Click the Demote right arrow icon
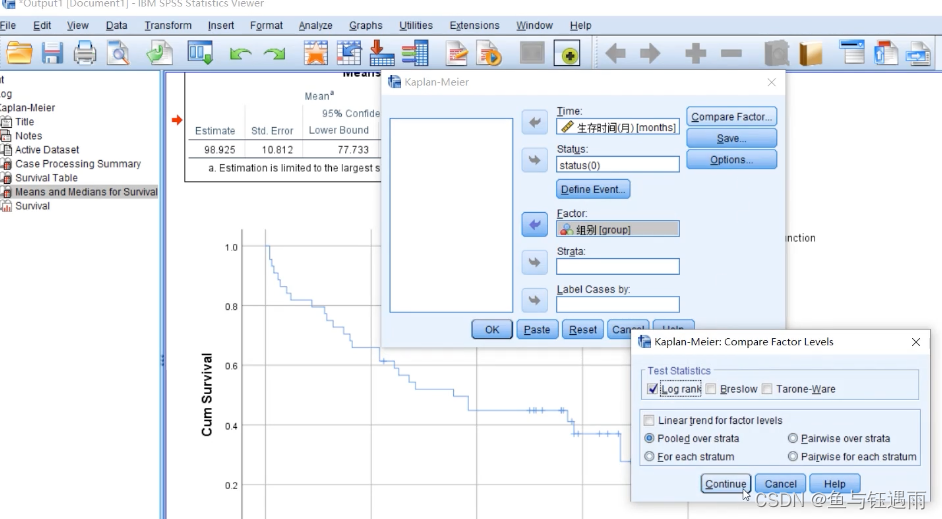The width and height of the screenshot is (942, 519). 650,53
